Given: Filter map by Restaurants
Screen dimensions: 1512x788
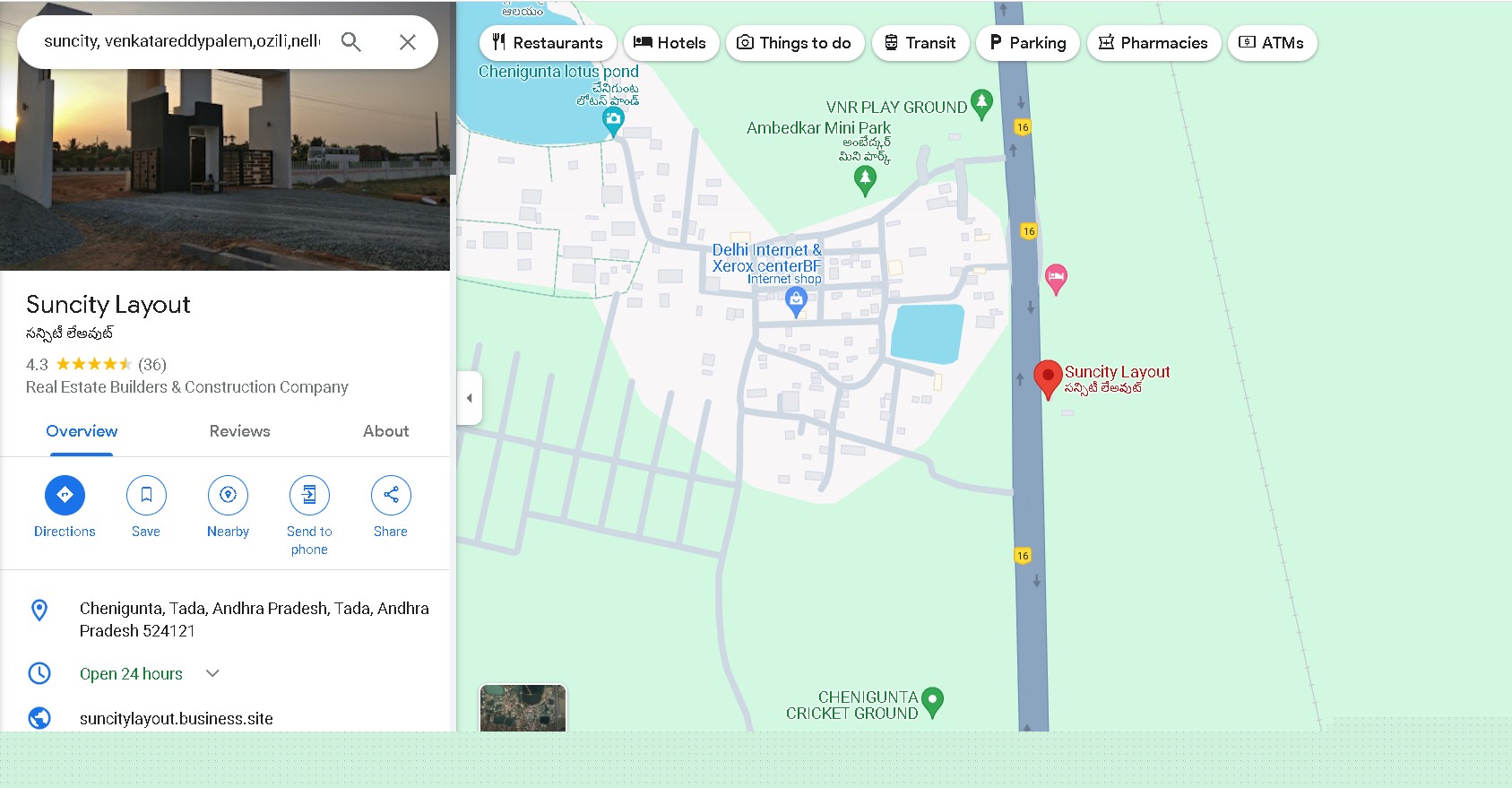Looking at the screenshot, I should pyautogui.click(x=548, y=43).
